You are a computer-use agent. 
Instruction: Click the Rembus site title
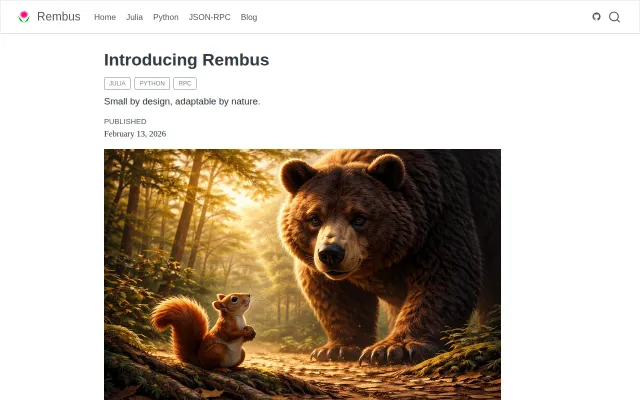(59, 17)
